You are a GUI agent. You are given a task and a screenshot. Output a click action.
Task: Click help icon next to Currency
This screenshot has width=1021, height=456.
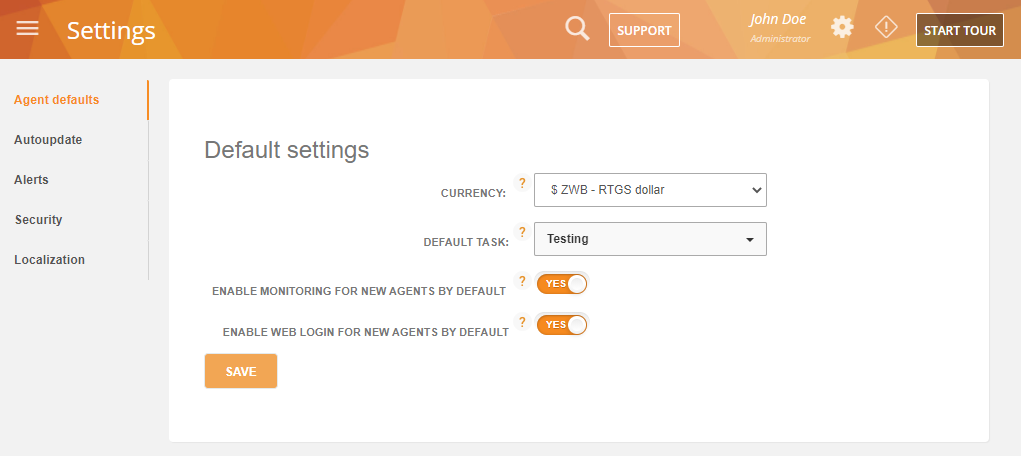pos(522,183)
